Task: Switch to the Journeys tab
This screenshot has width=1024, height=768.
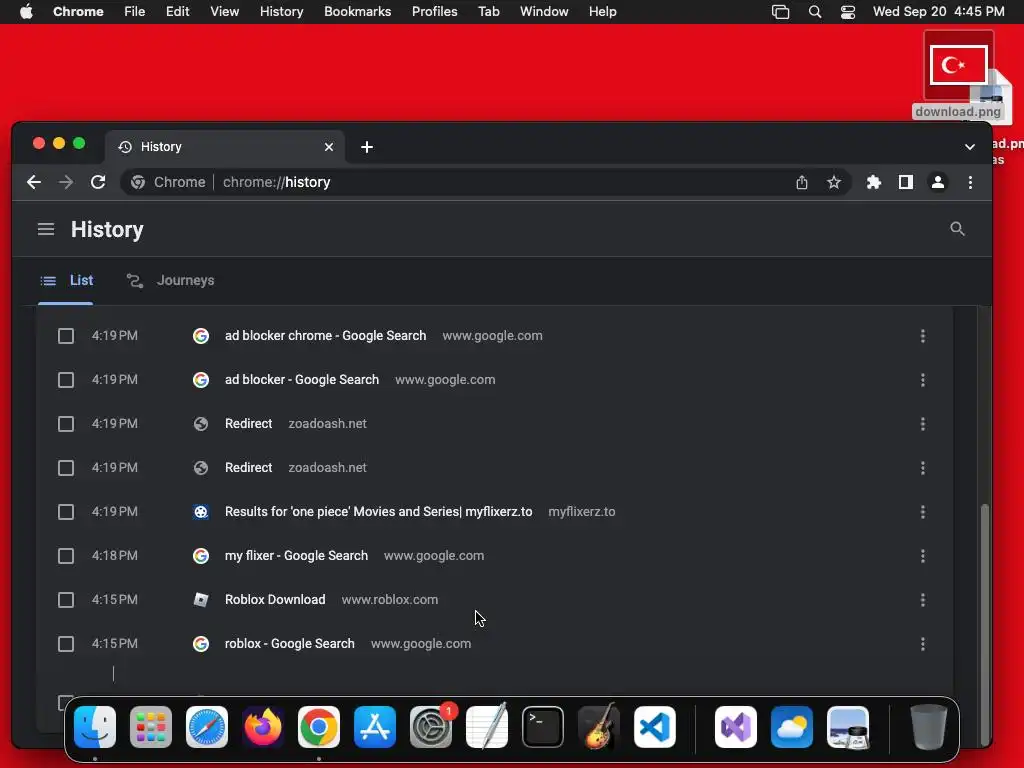Action: tap(170, 280)
